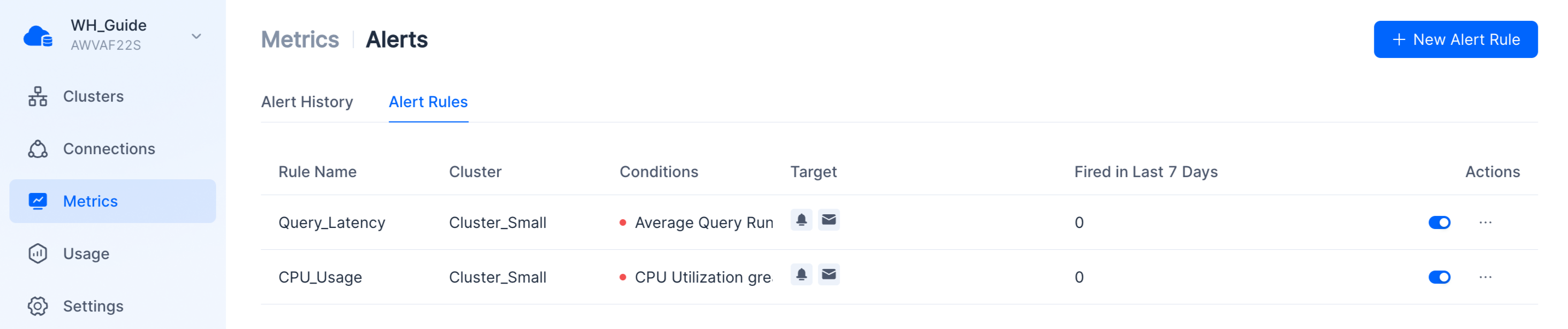1568x329 pixels.
Task: Click the bell icon for CPU_Usage rule
Action: click(x=801, y=274)
